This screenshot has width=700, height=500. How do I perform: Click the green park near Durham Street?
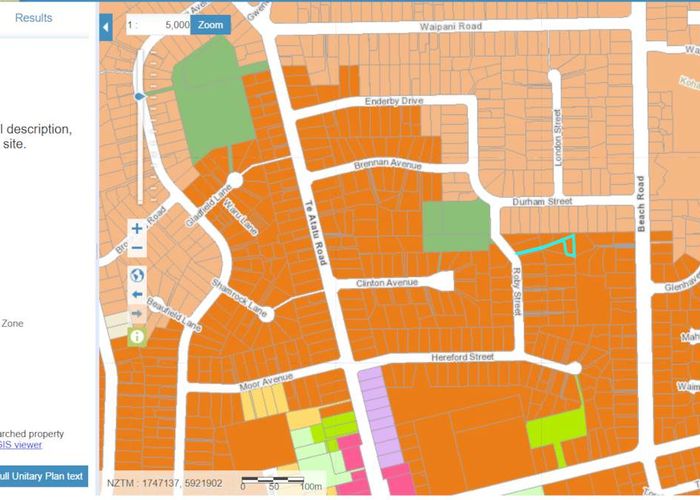tap(456, 227)
